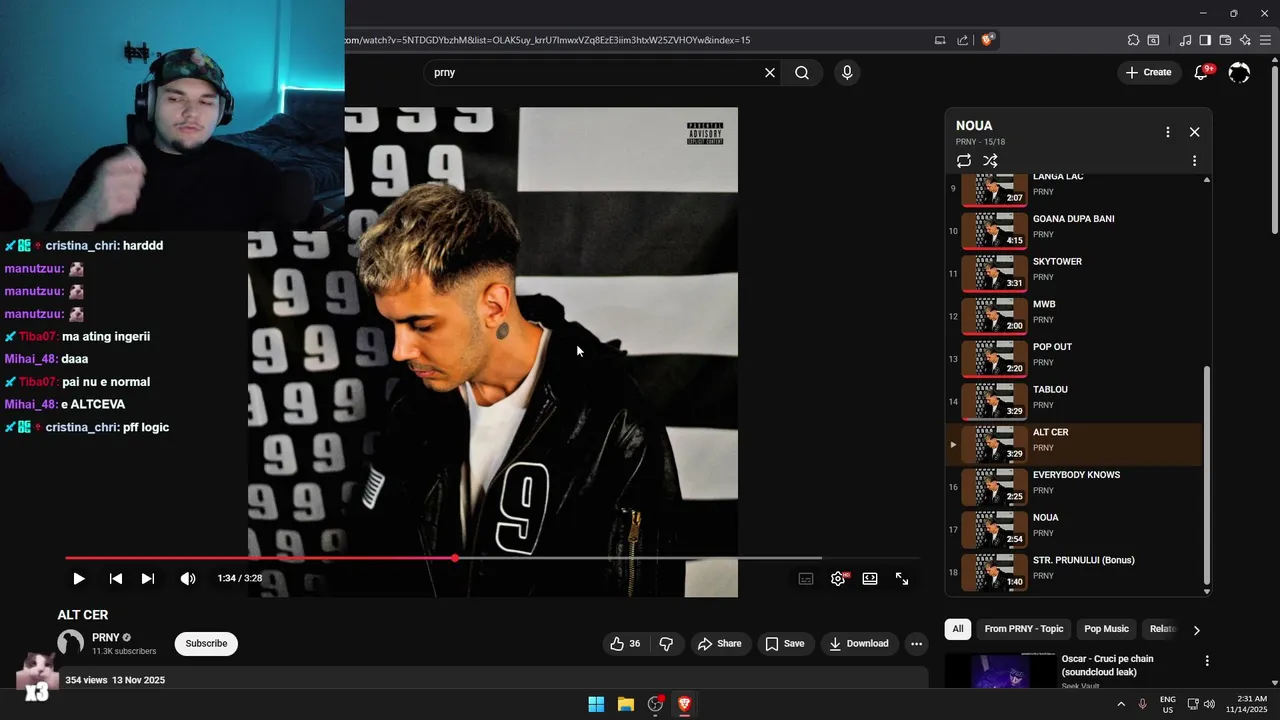1280x720 pixels.
Task: Switch to theater mode
Action: point(870,579)
